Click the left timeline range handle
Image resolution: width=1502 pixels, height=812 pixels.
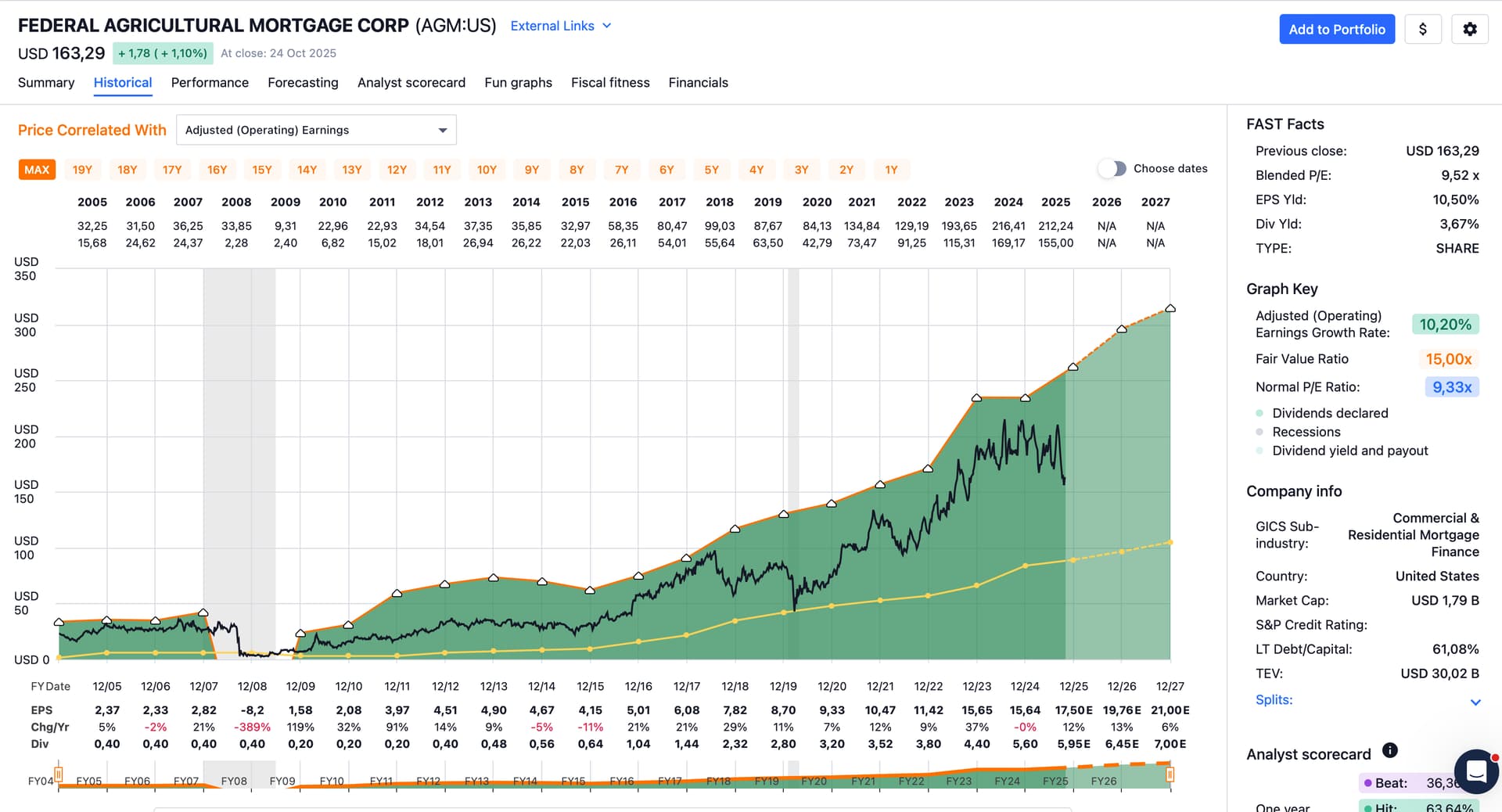point(59,774)
